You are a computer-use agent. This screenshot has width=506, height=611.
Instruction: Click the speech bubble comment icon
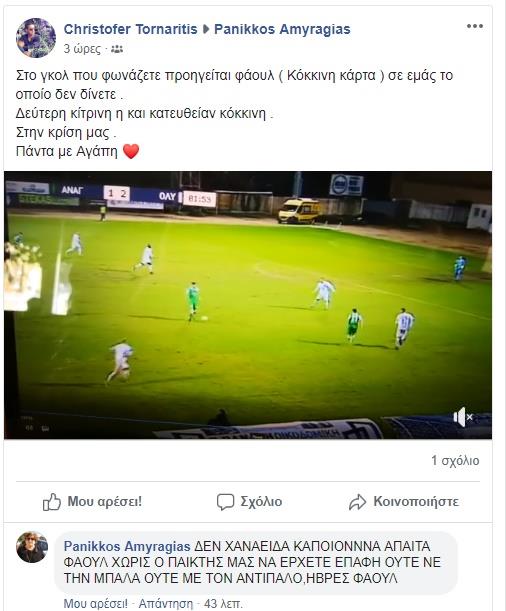point(225,502)
